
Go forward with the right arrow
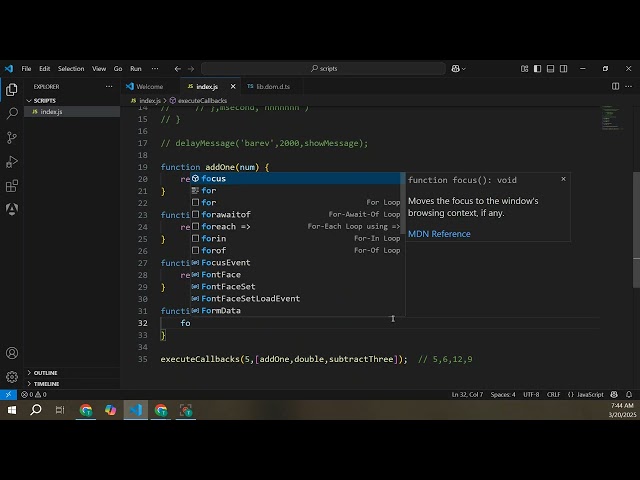pos(191,69)
